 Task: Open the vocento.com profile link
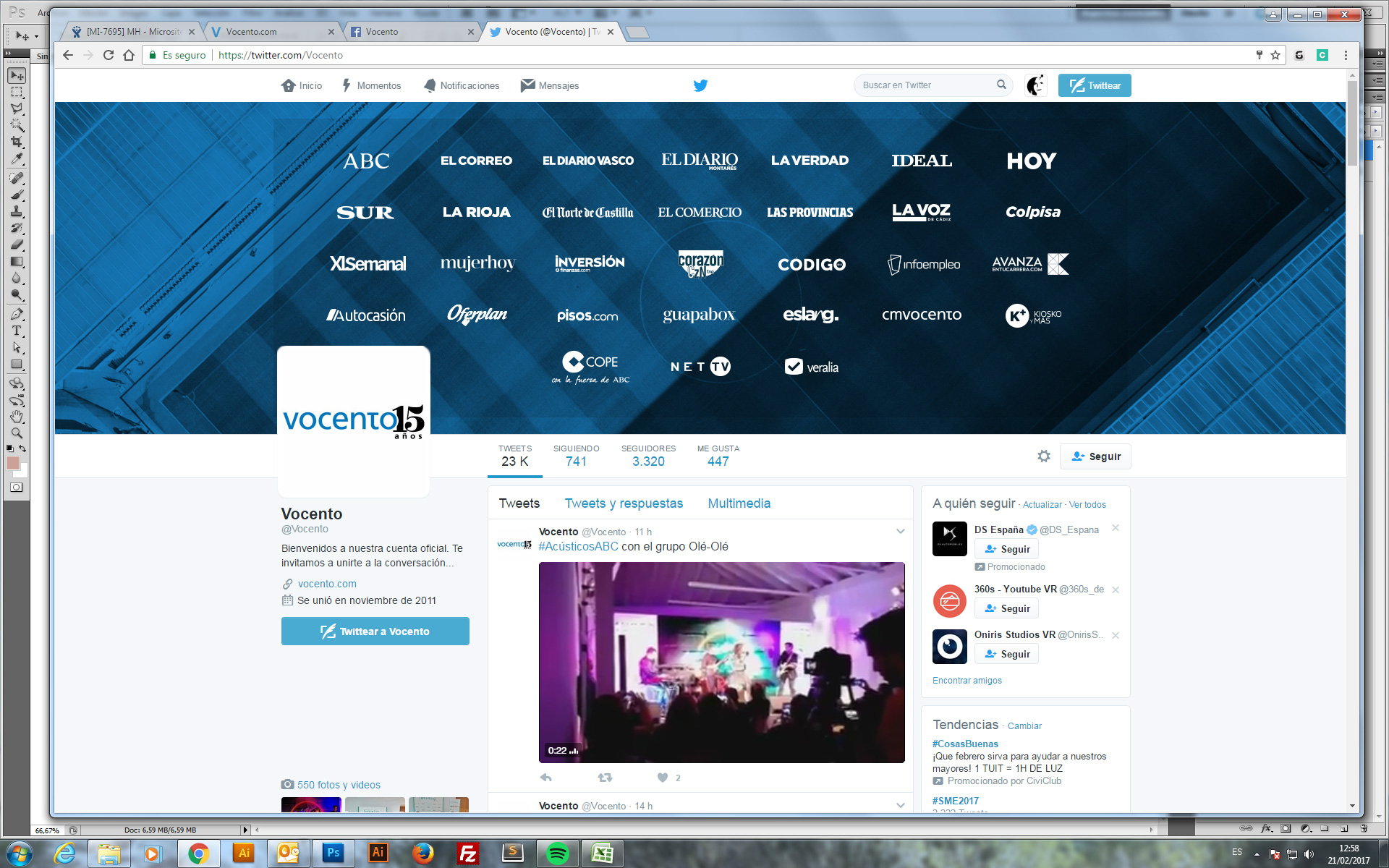click(x=327, y=584)
